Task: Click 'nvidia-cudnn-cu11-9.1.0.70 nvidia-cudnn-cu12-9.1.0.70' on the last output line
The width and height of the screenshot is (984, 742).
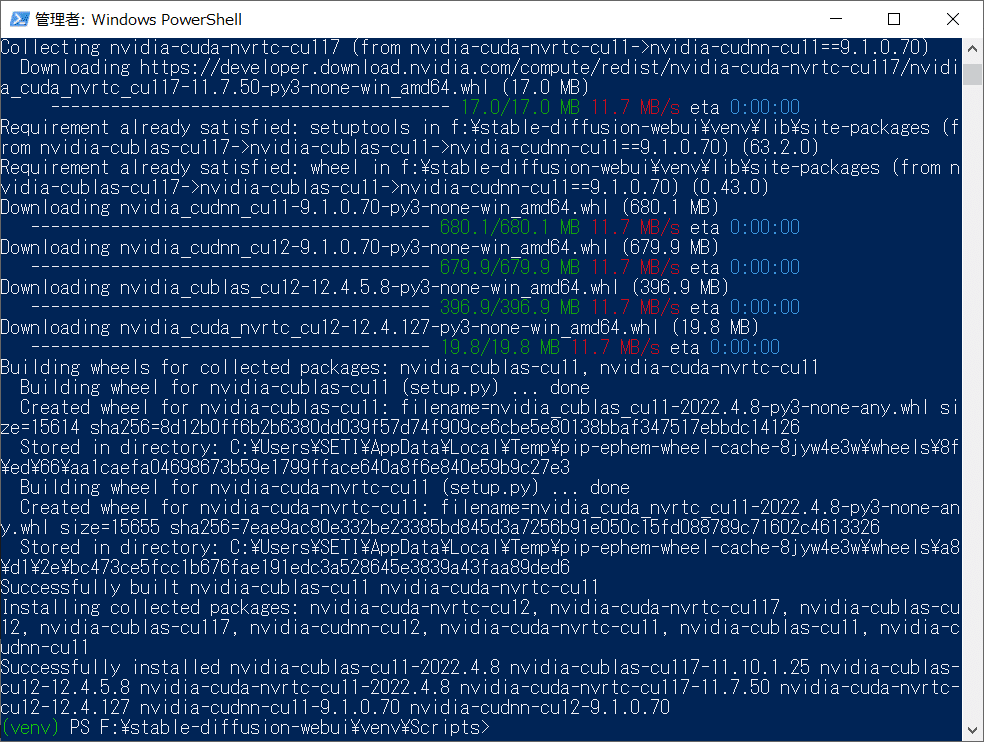Action: pyautogui.click(x=405, y=707)
